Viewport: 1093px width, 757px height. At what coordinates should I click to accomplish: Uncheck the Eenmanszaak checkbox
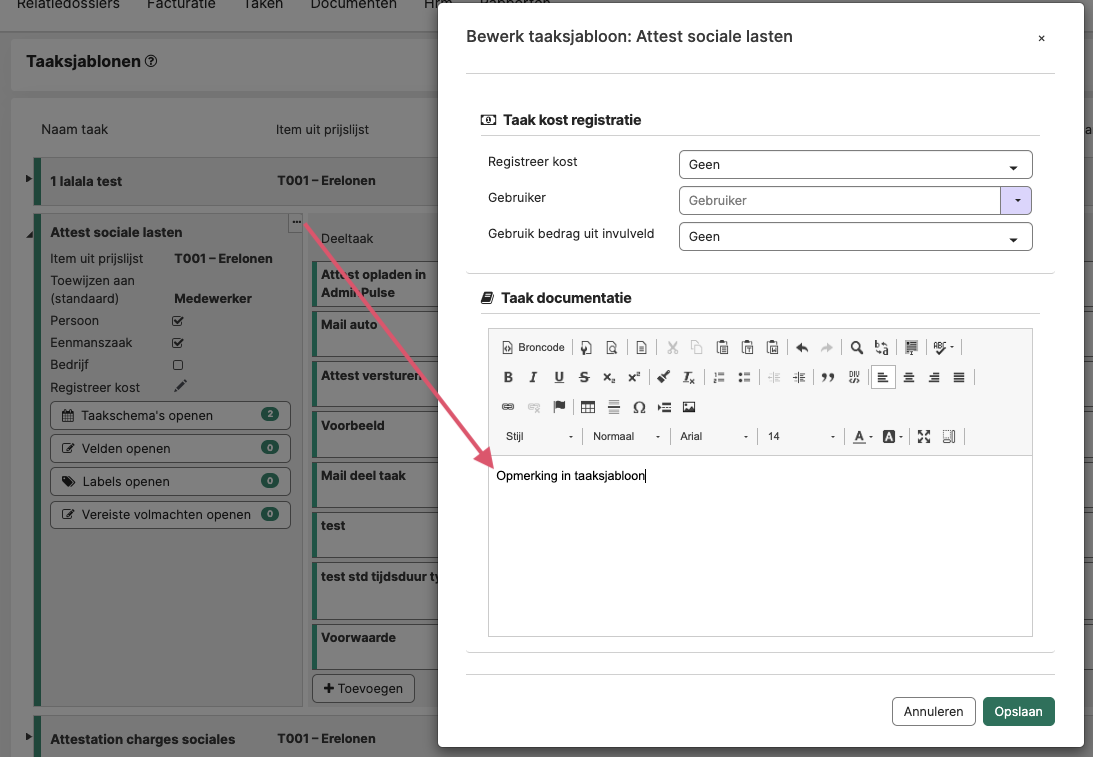(x=178, y=343)
